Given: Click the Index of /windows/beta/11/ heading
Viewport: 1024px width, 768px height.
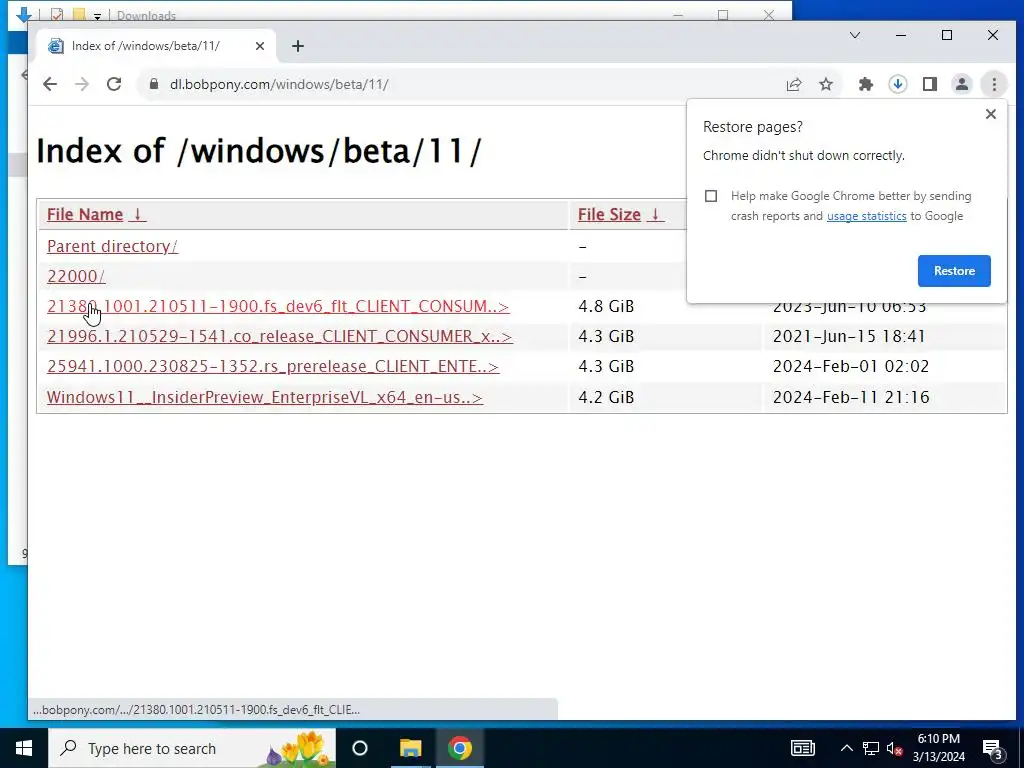Looking at the screenshot, I should click(259, 151).
